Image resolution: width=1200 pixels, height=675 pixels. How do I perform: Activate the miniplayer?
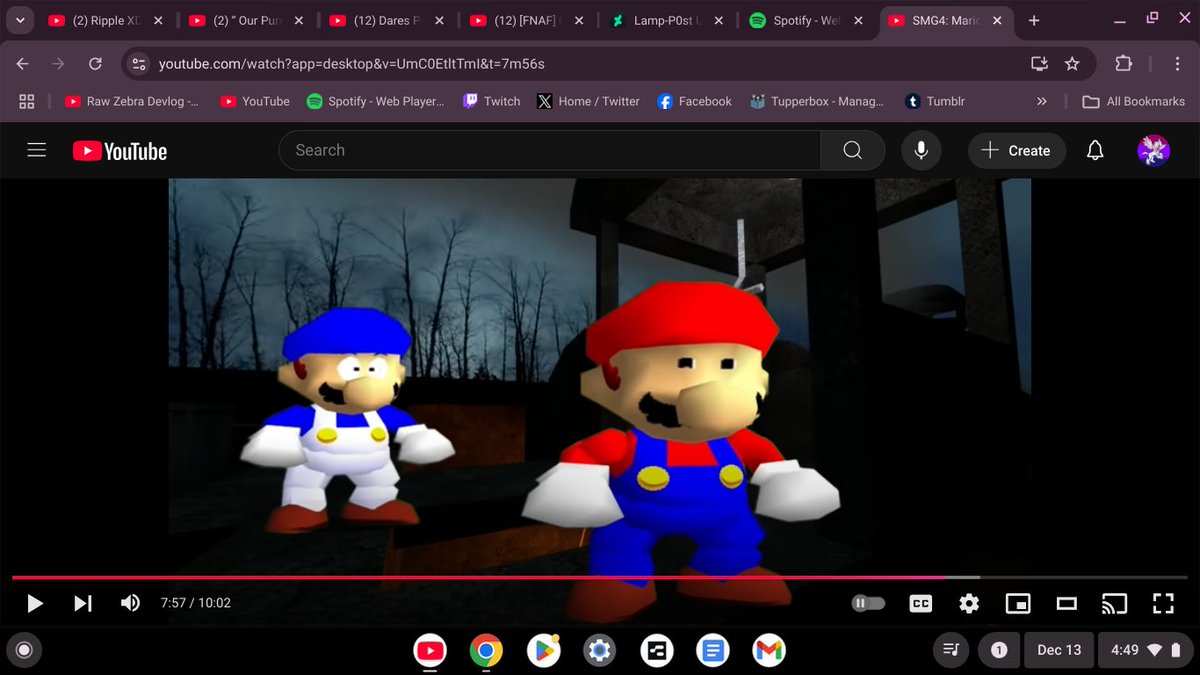pyautogui.click(x=1018, y=603)
